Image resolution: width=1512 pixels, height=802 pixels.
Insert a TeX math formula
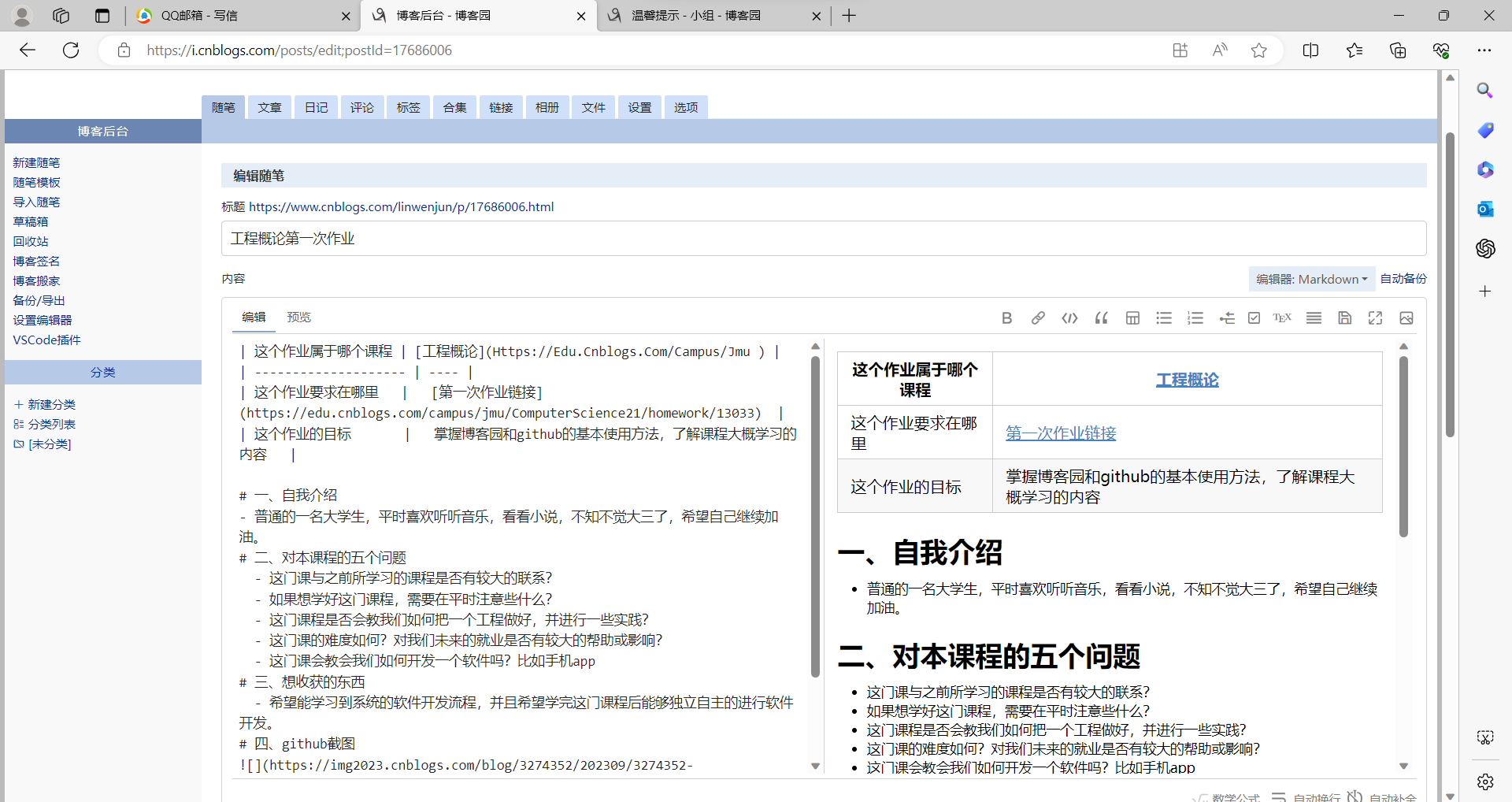pyautogui.click(x=1282, y=317)
